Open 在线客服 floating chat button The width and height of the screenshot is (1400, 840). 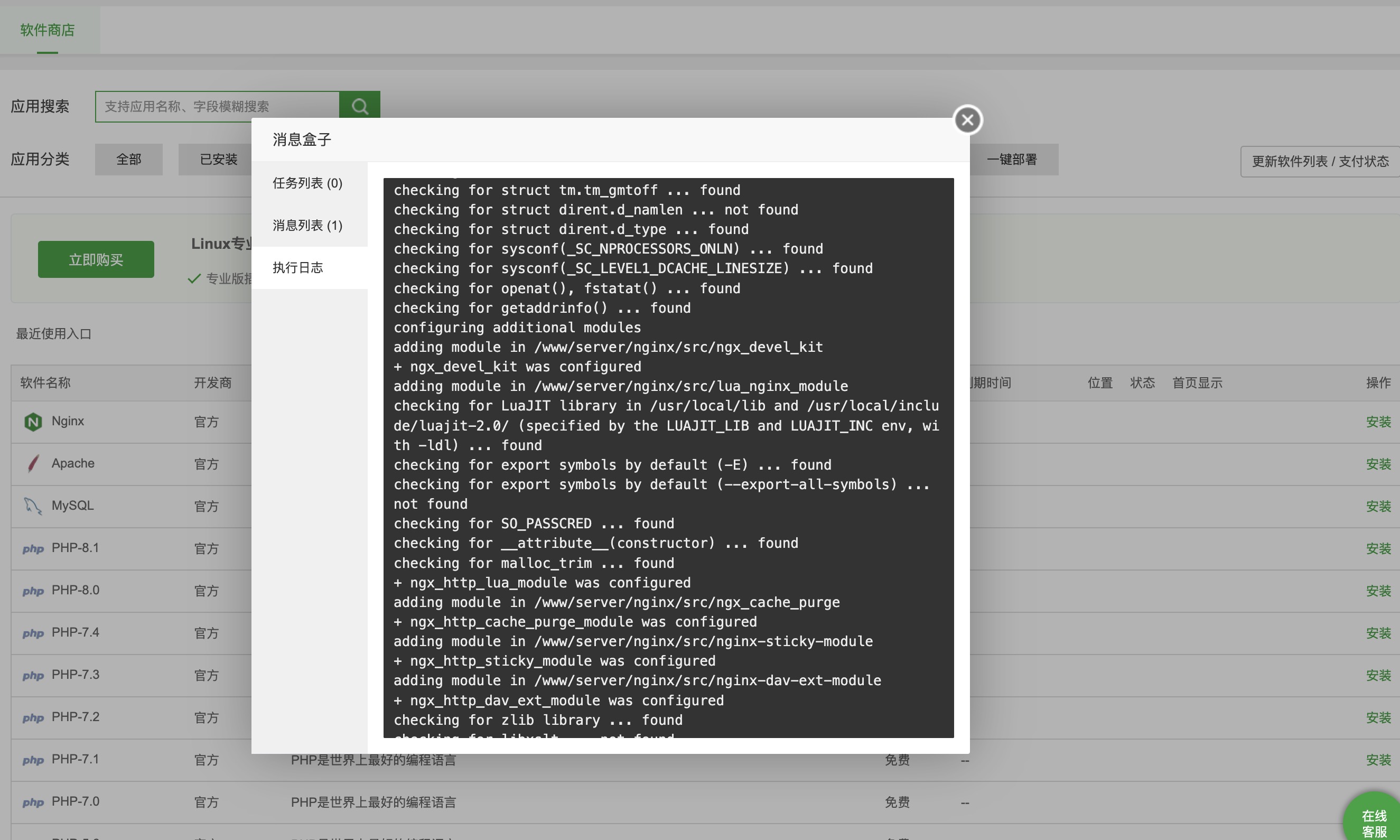pyautogui.click(x=1374, y=823)
